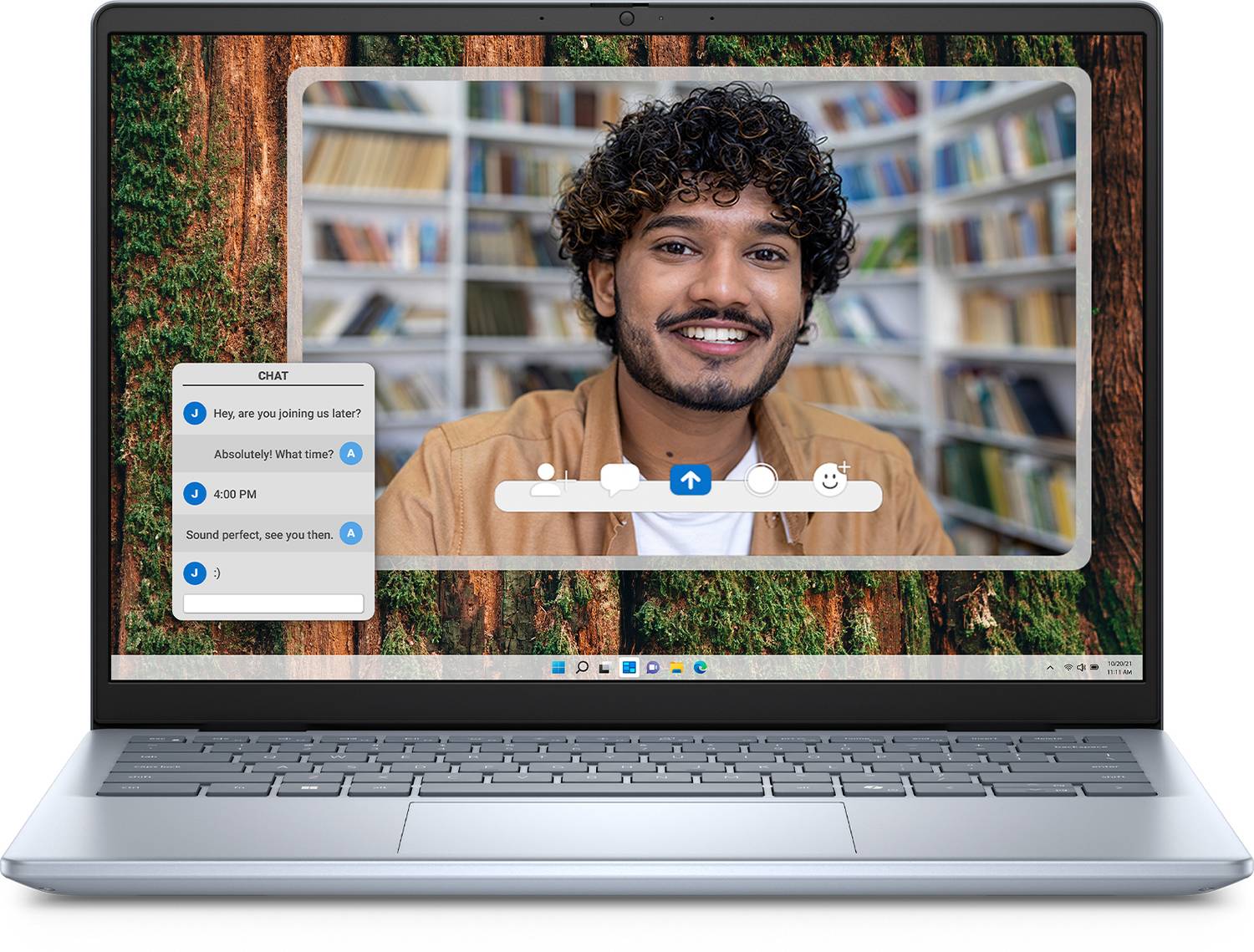Viewport: 1254px width, 952px height.
Task: Click the taskbar Search magnifier icon
Action: [x=582, y=667]
